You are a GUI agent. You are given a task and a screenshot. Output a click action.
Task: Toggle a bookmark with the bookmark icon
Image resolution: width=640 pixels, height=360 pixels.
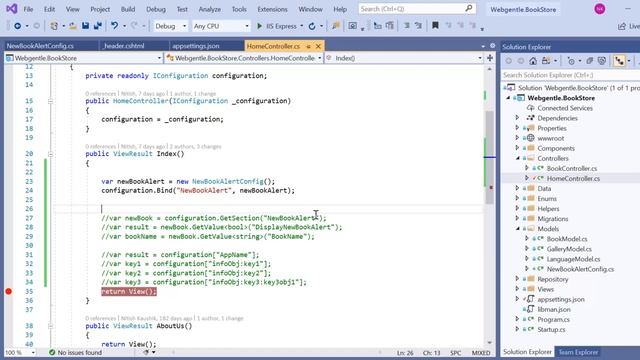pyautogui.click(x=435, y=26)
